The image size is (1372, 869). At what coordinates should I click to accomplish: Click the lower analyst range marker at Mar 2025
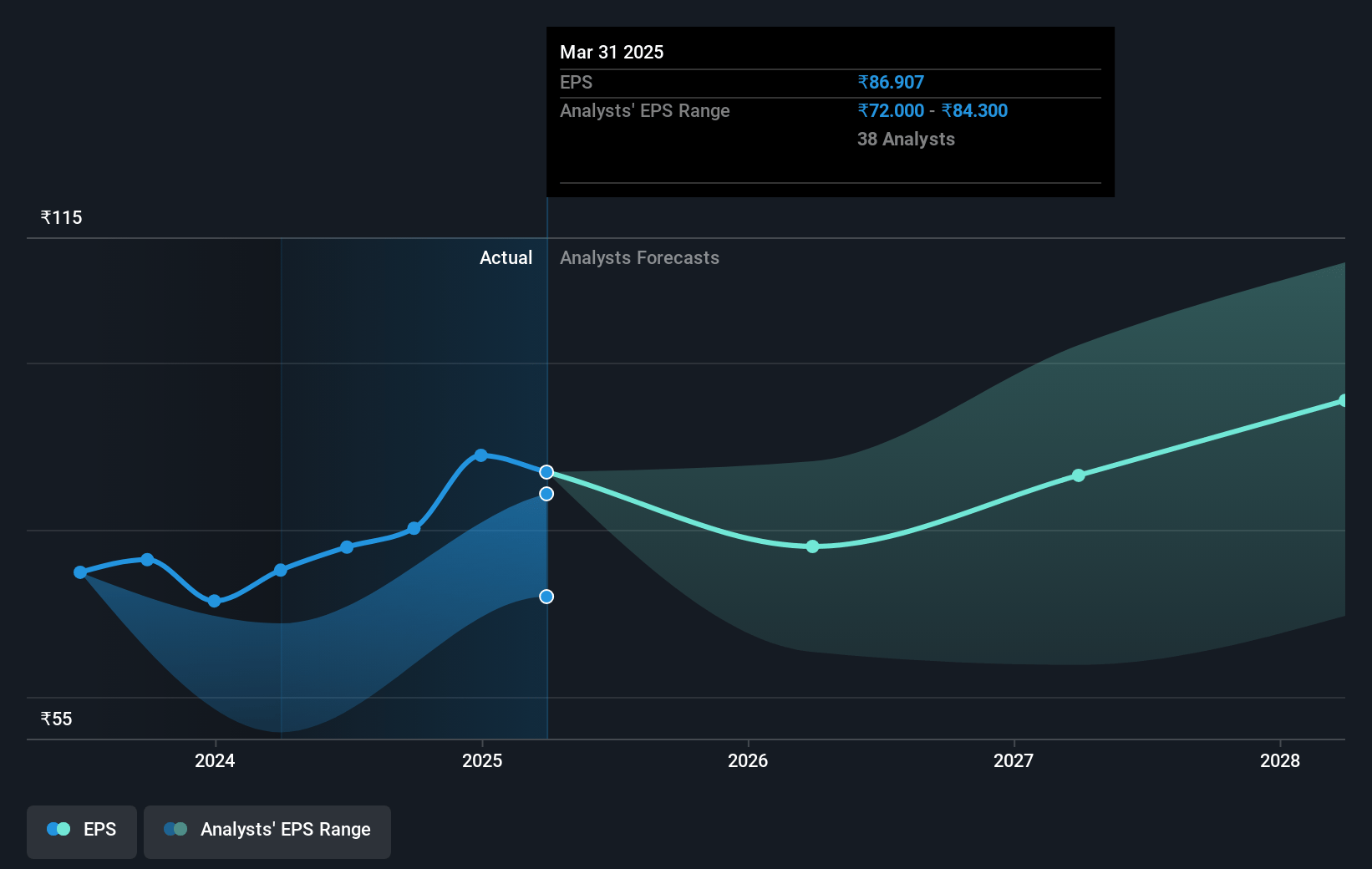point(546,597)
